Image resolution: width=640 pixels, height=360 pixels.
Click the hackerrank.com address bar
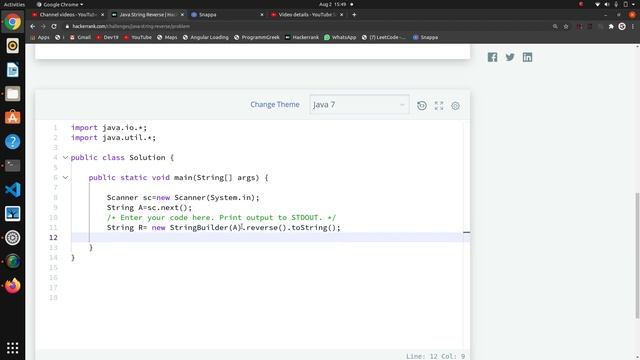[x=306, y=26]
